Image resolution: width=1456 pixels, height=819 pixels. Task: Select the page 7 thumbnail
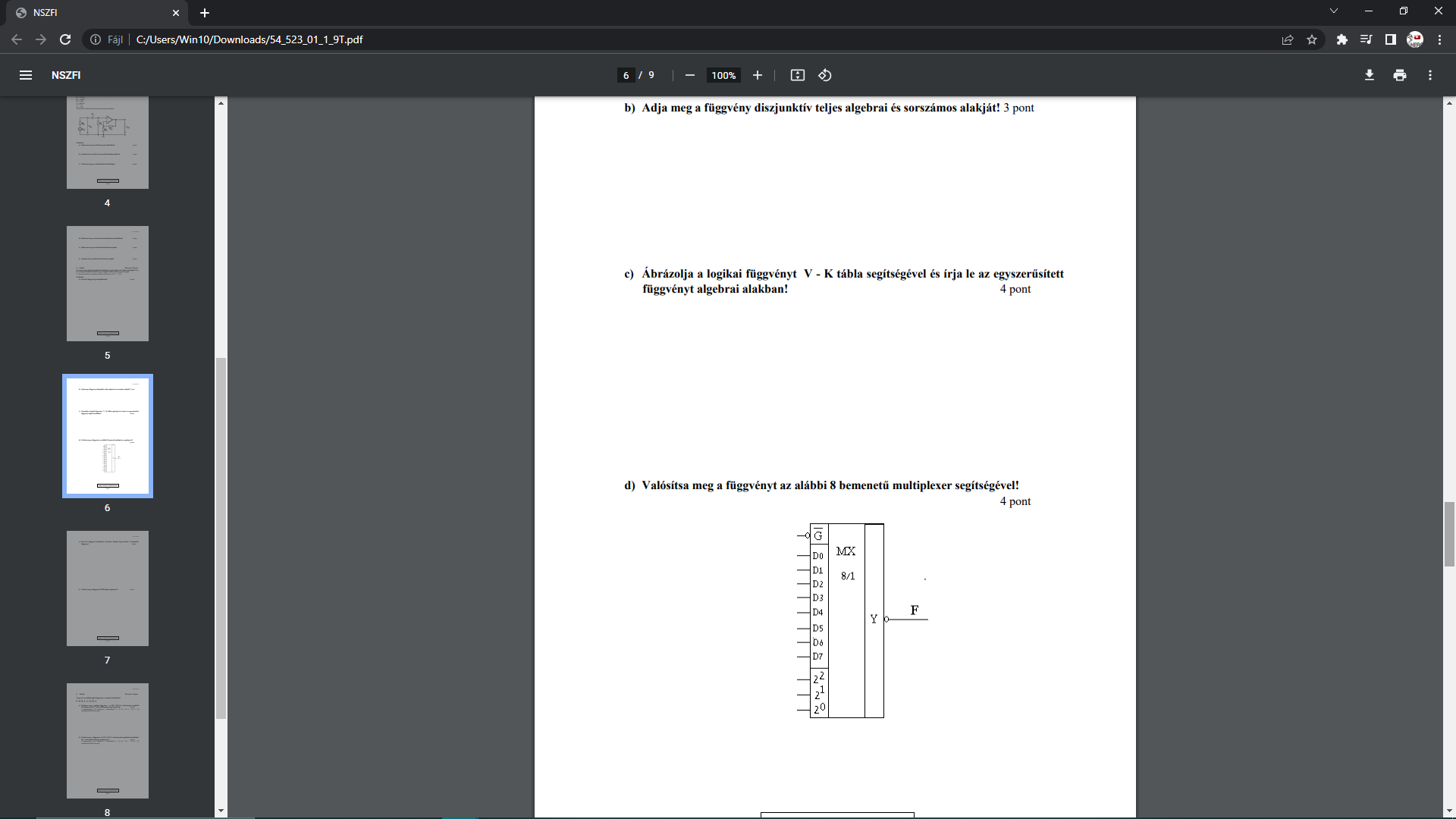coord(107,588)
